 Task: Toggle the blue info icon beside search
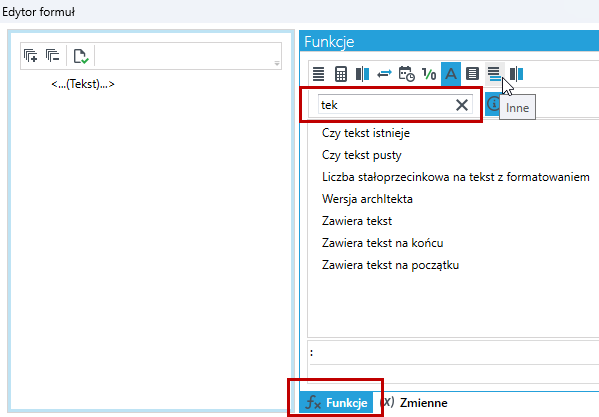coord(493,104)
